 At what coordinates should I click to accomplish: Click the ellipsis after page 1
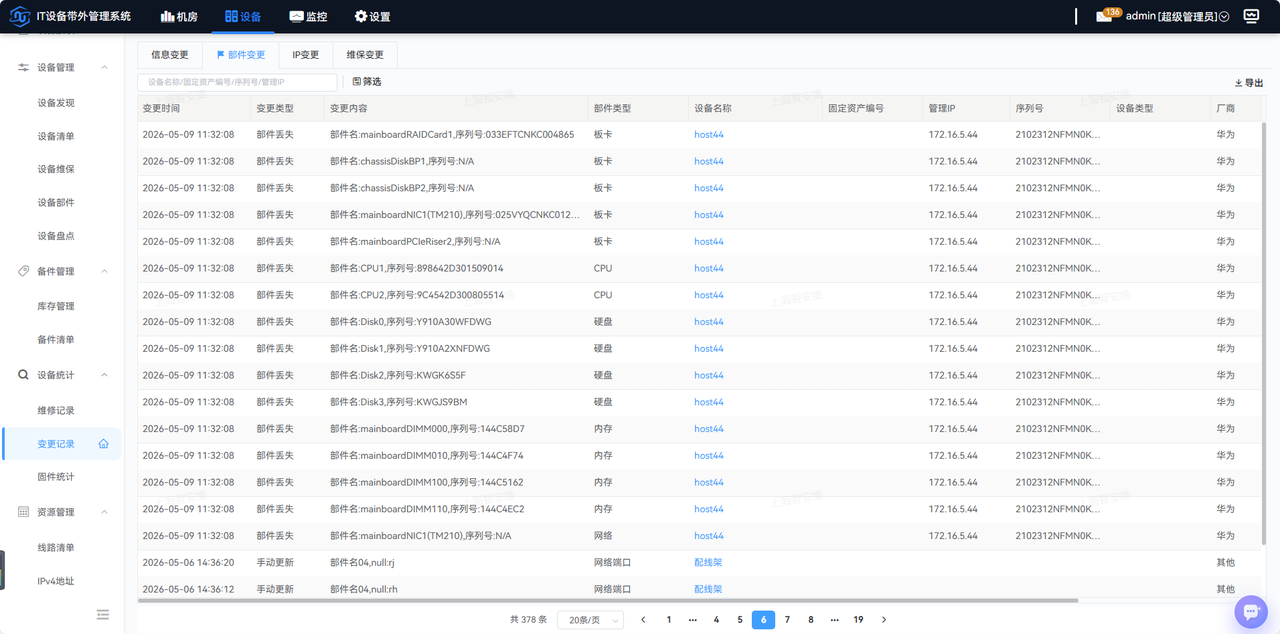point(692,620)
